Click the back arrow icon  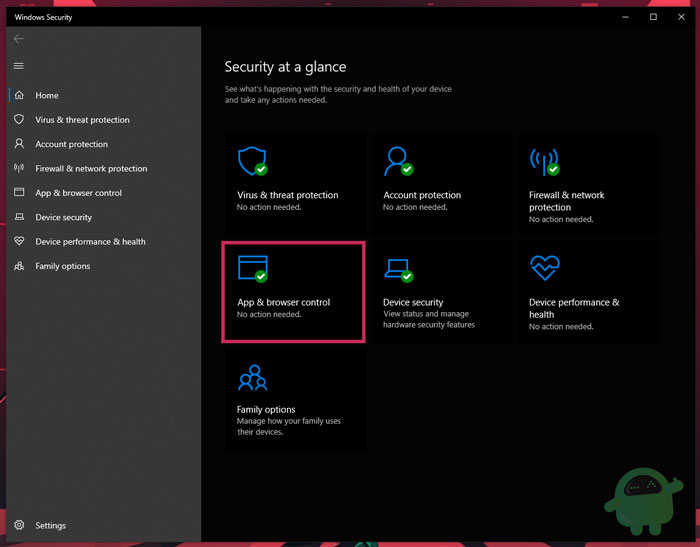pyautogui.click(x=19, y=39)
